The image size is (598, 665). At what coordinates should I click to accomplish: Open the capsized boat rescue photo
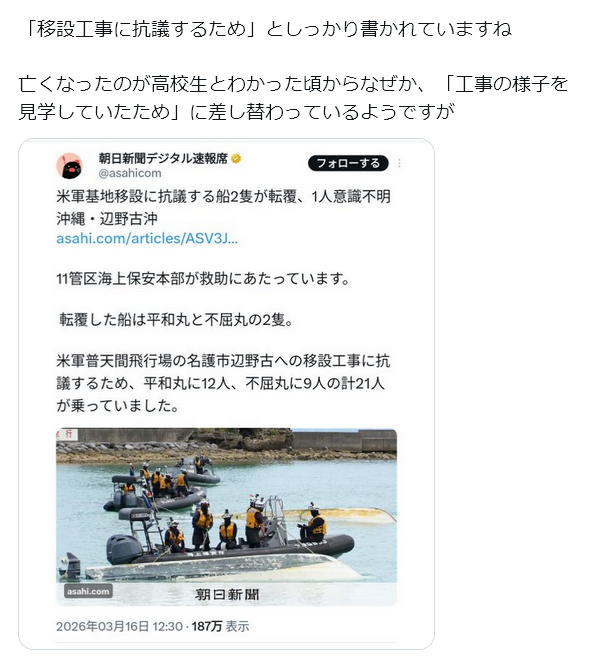coord(226,516)
